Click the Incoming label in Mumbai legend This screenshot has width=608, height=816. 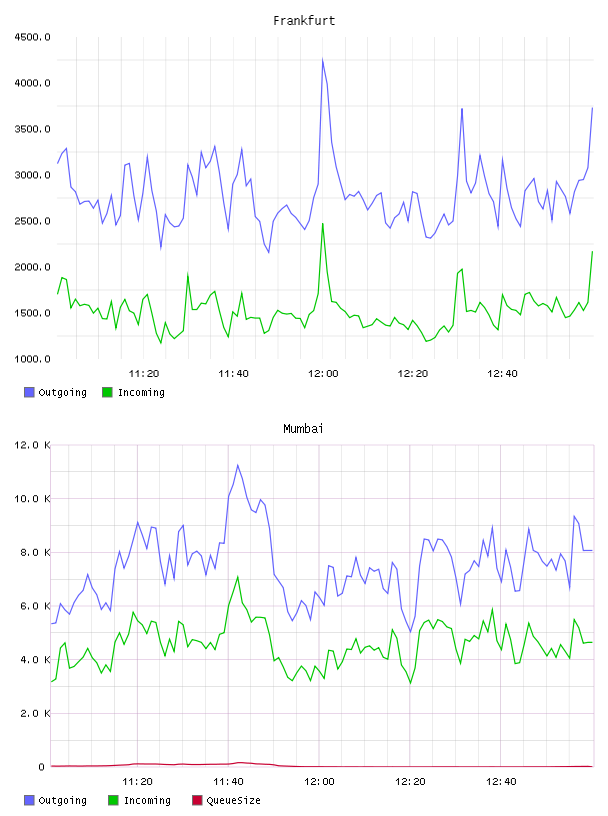coord(147,800)
